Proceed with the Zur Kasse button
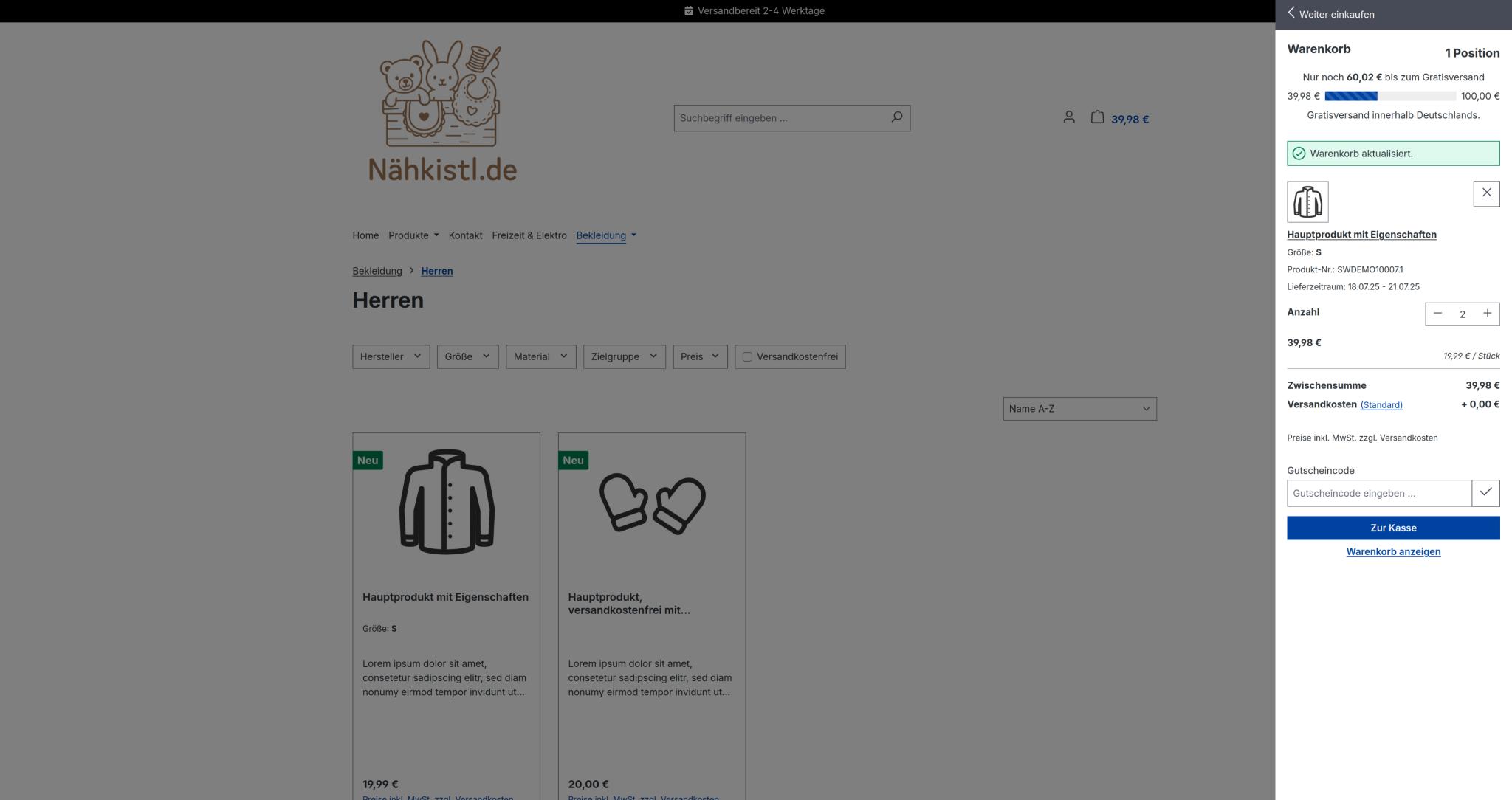1512x800 pixels. (1393, 528)
